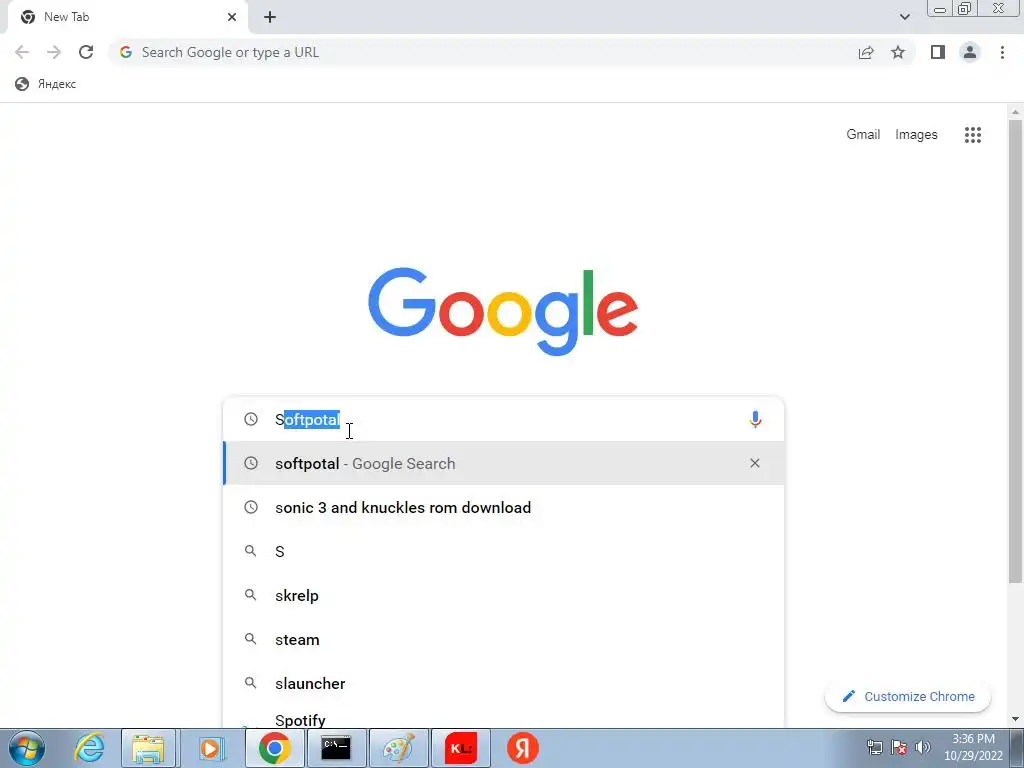The height and width of the screenshot is (768, 1024).
Task: Select the New Tab browser tab
Action: [127, 18]
